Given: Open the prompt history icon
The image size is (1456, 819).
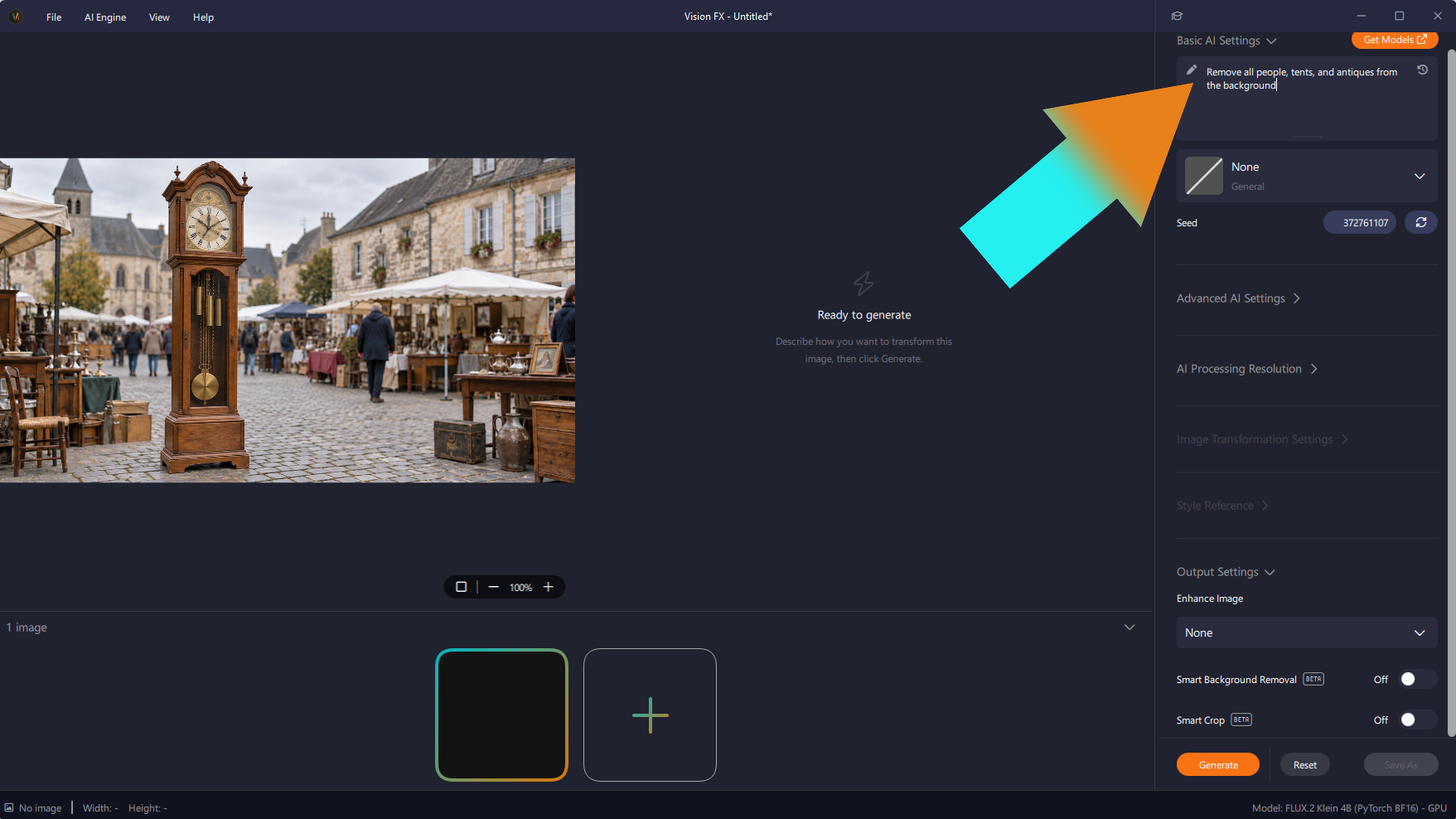Looking at the screenshot, I should point(1422,70).
